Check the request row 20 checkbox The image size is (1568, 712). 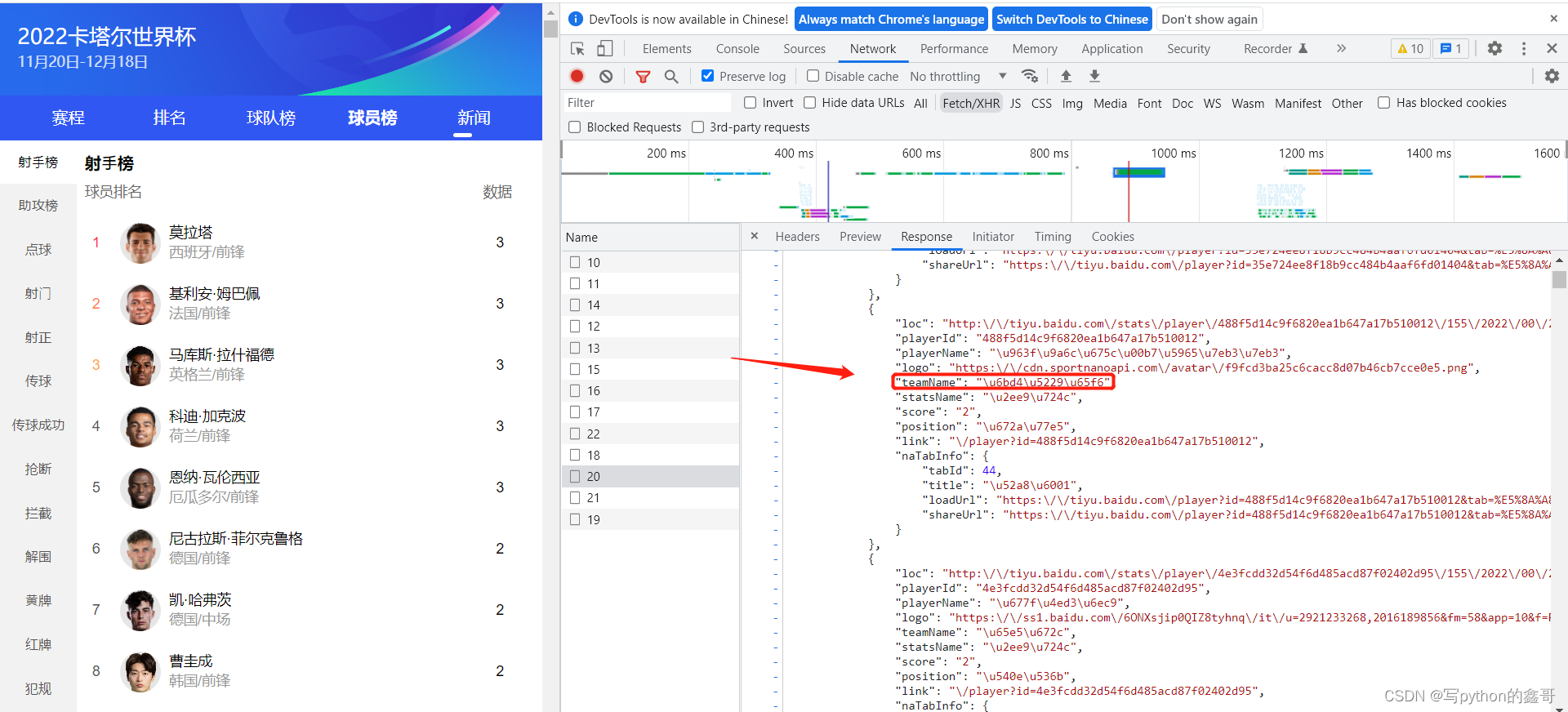pos(575,476)
